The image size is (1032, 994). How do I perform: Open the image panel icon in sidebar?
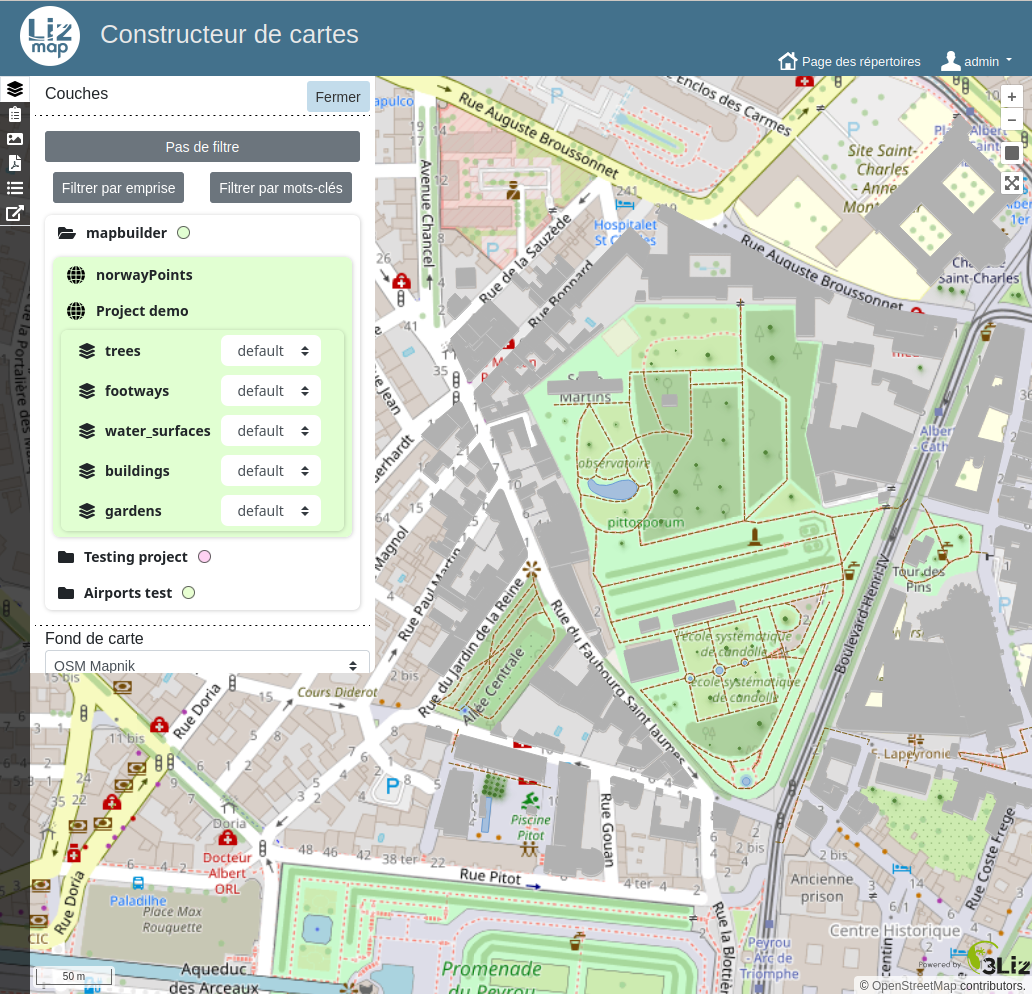tap(15, 139)
